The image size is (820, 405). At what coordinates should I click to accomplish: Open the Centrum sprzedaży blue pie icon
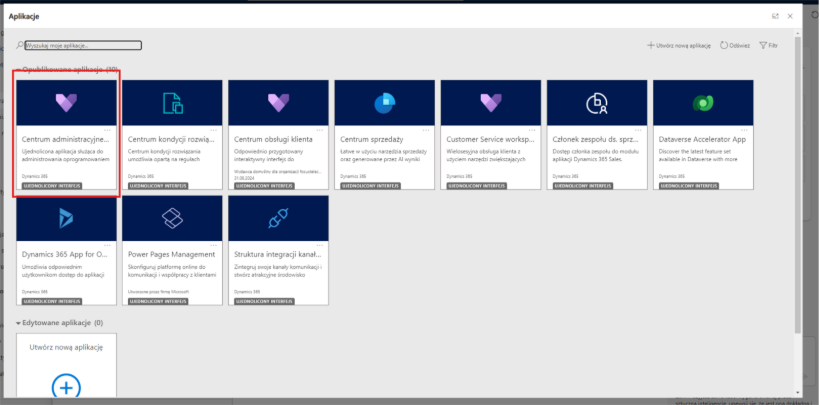385,103
